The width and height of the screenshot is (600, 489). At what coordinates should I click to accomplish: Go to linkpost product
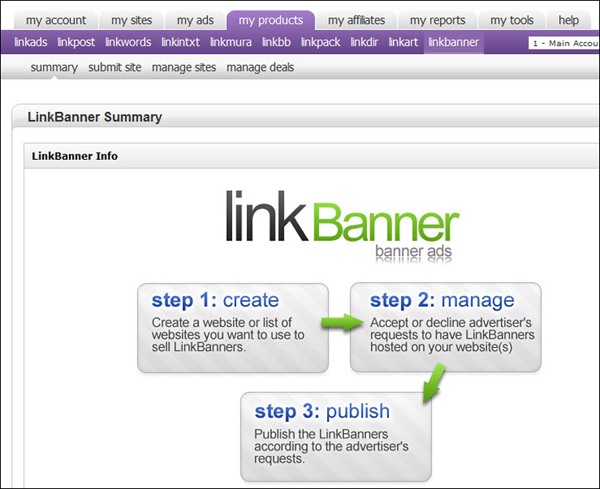click(x=76, y=42)
